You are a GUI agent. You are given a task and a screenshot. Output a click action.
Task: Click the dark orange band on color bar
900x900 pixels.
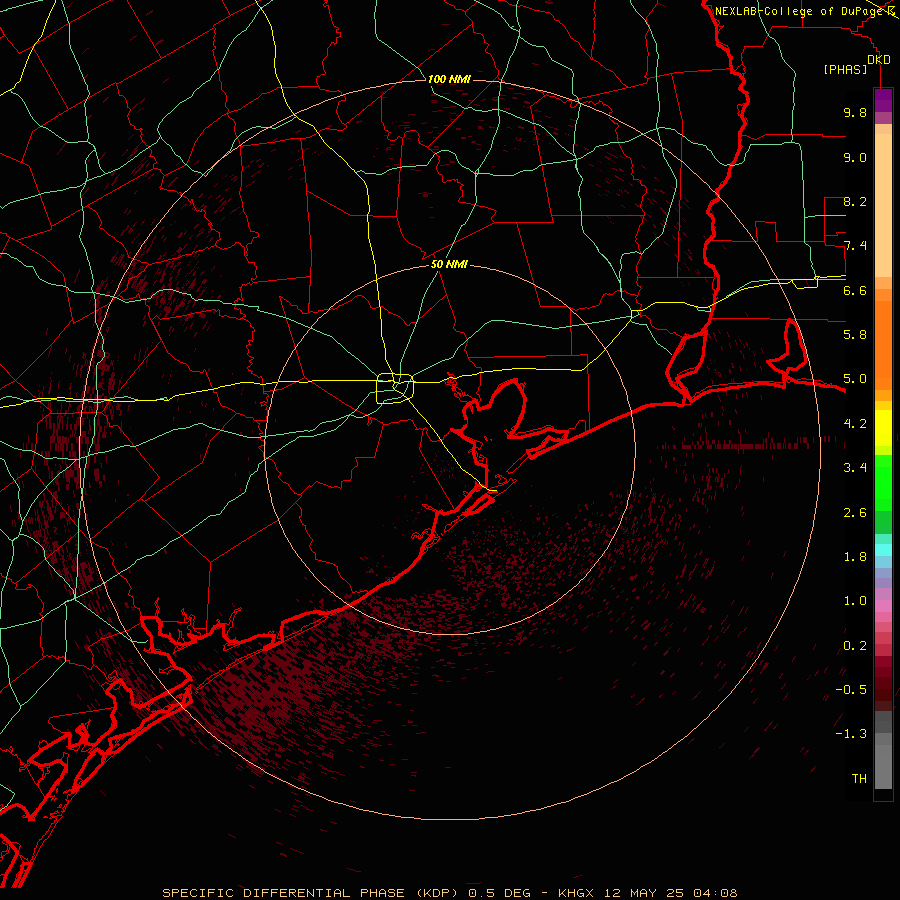tap(883, 344)
